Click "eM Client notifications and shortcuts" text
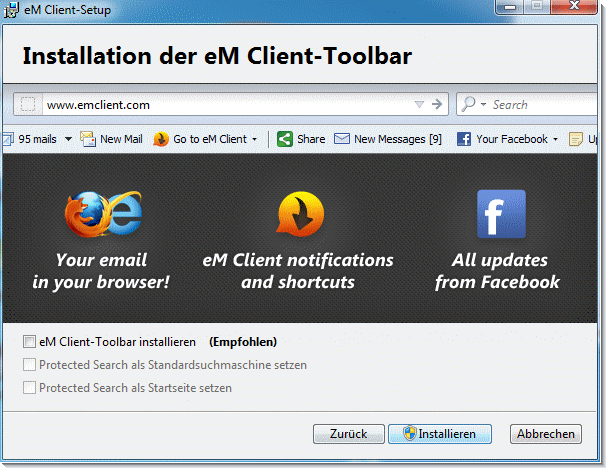606x468 pixels. tap(298, 271)
